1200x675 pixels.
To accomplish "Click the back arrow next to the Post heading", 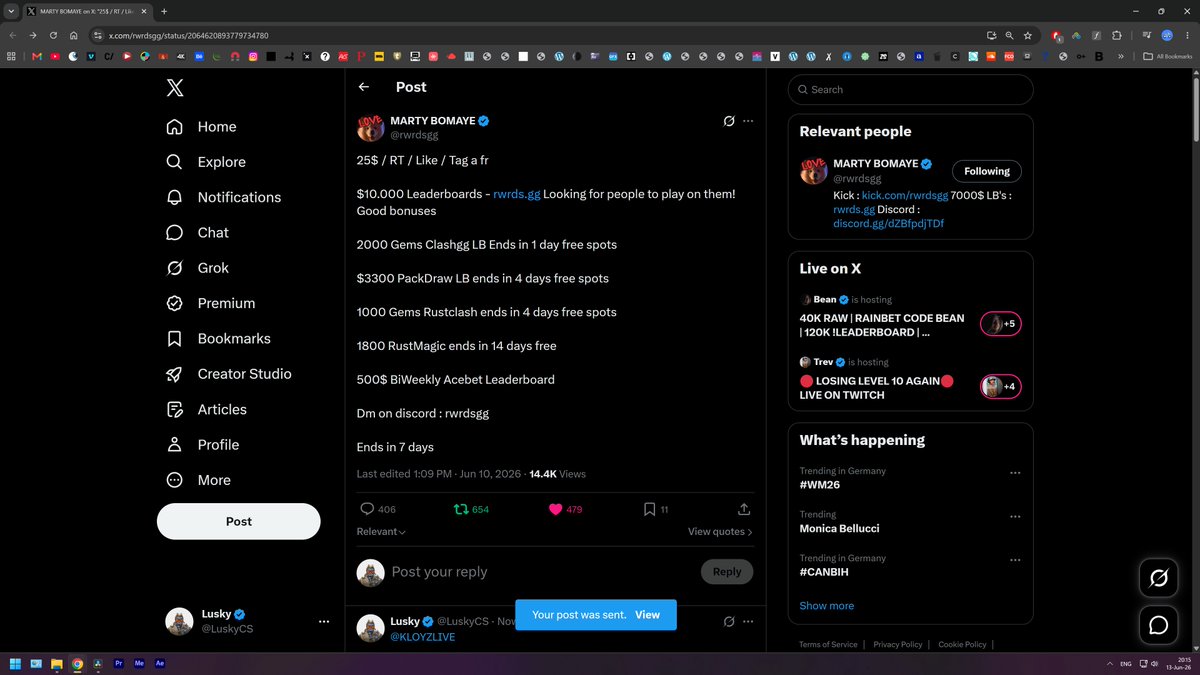I will pyautogui.click(x=364, y=87).
